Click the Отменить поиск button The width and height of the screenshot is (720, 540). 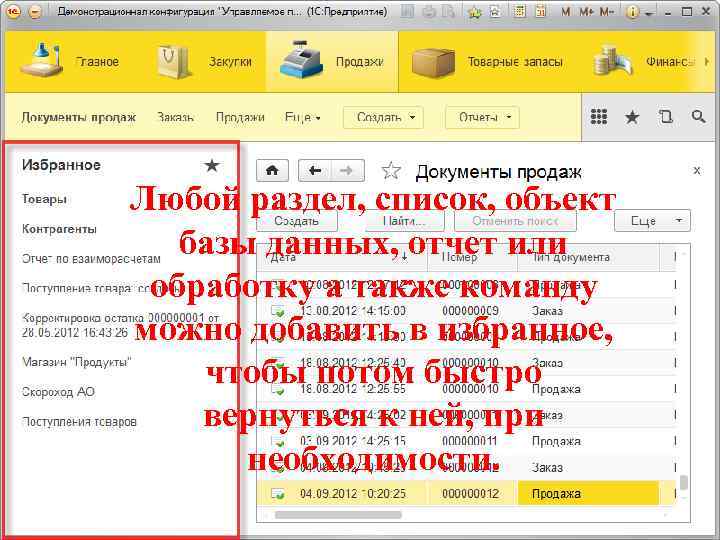click(x=515, y=221)
